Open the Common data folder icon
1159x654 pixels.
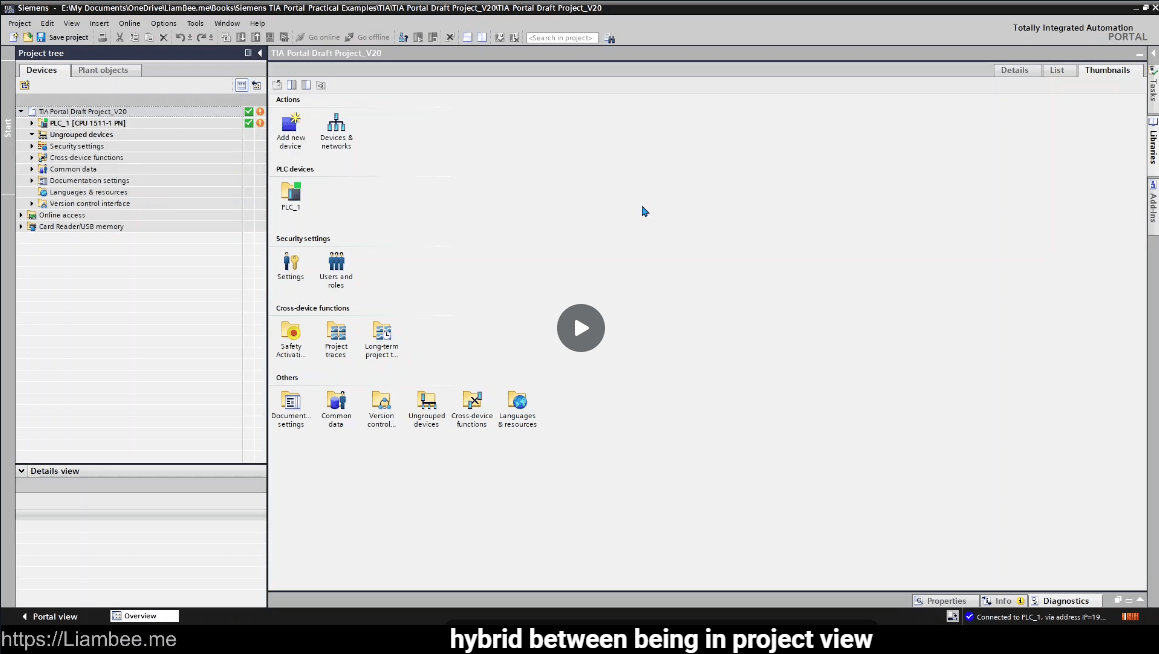point(336,401)
